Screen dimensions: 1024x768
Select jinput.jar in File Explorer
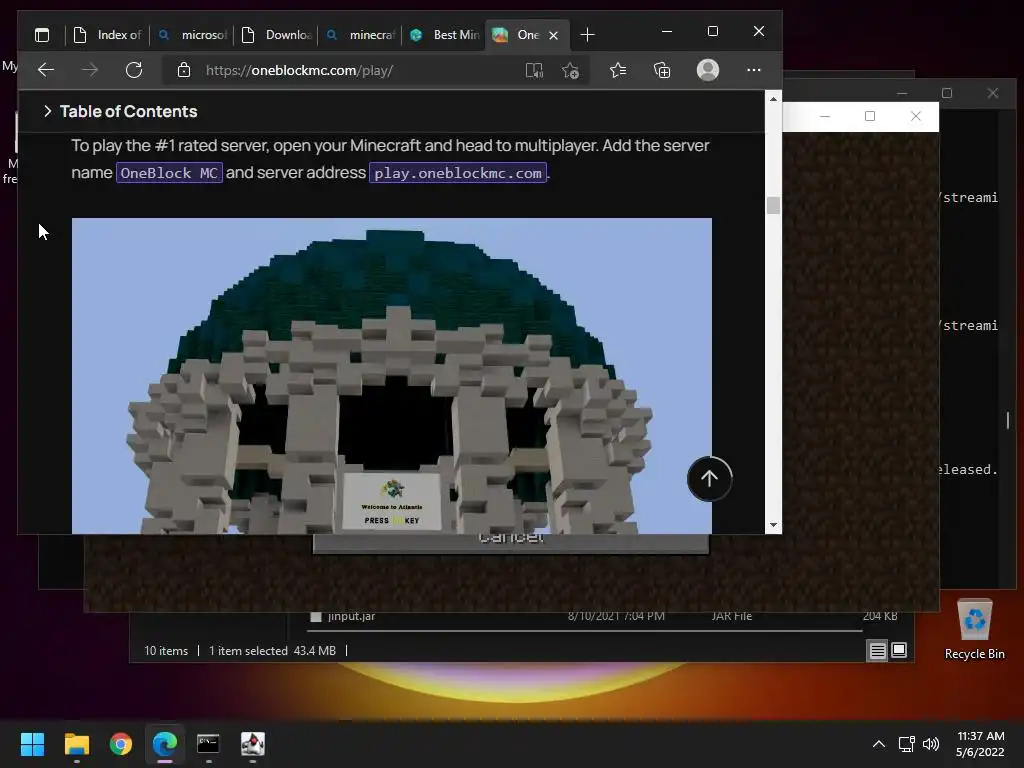(x=351, y=616)
